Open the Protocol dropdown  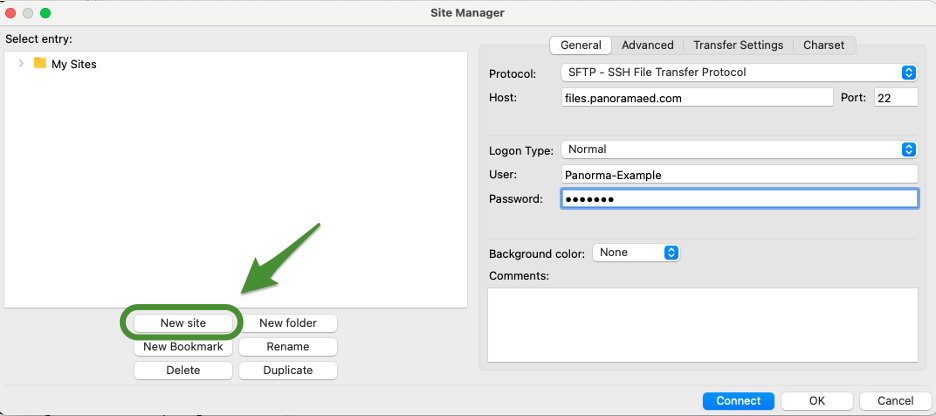(x=739, y=72)
